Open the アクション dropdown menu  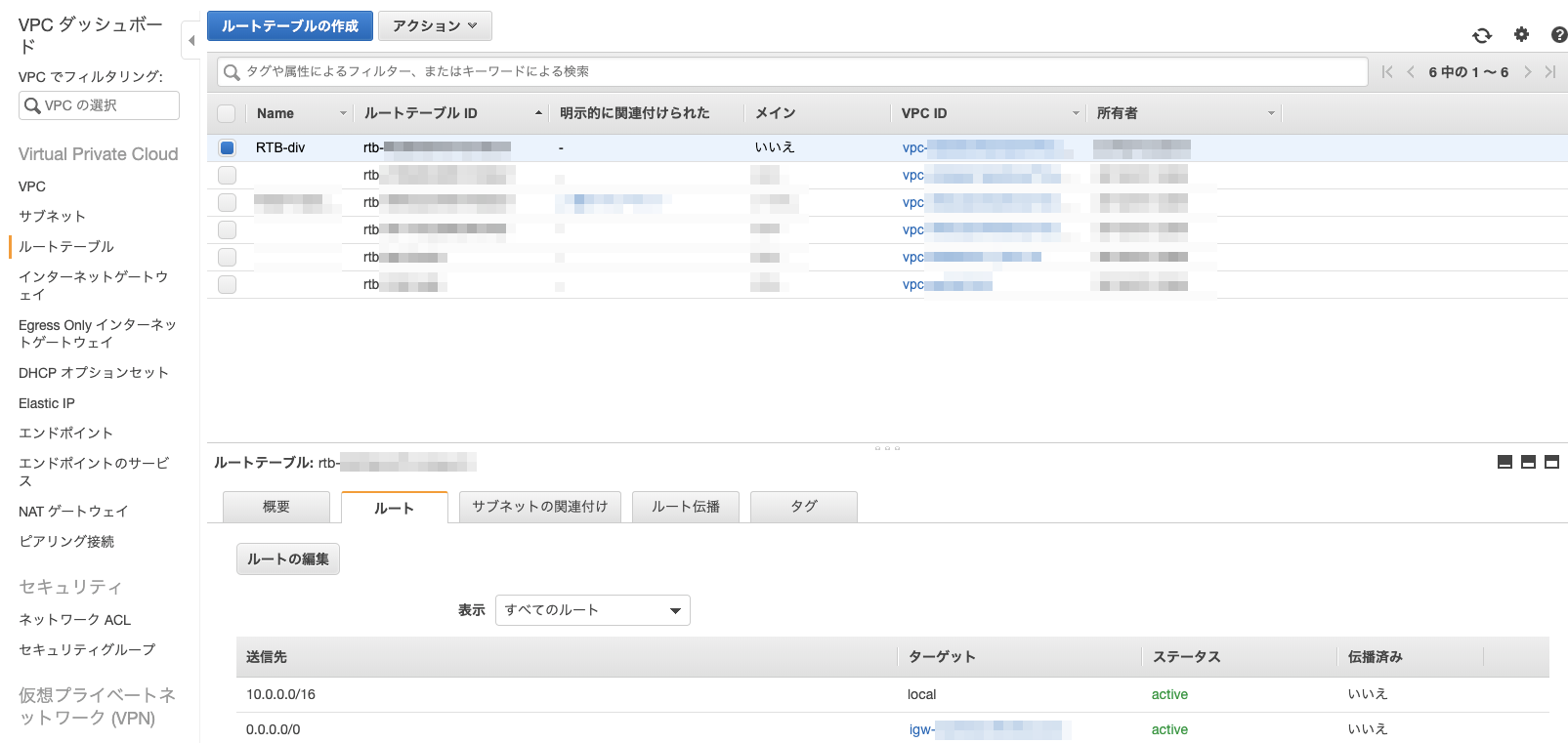pos(435,25)
